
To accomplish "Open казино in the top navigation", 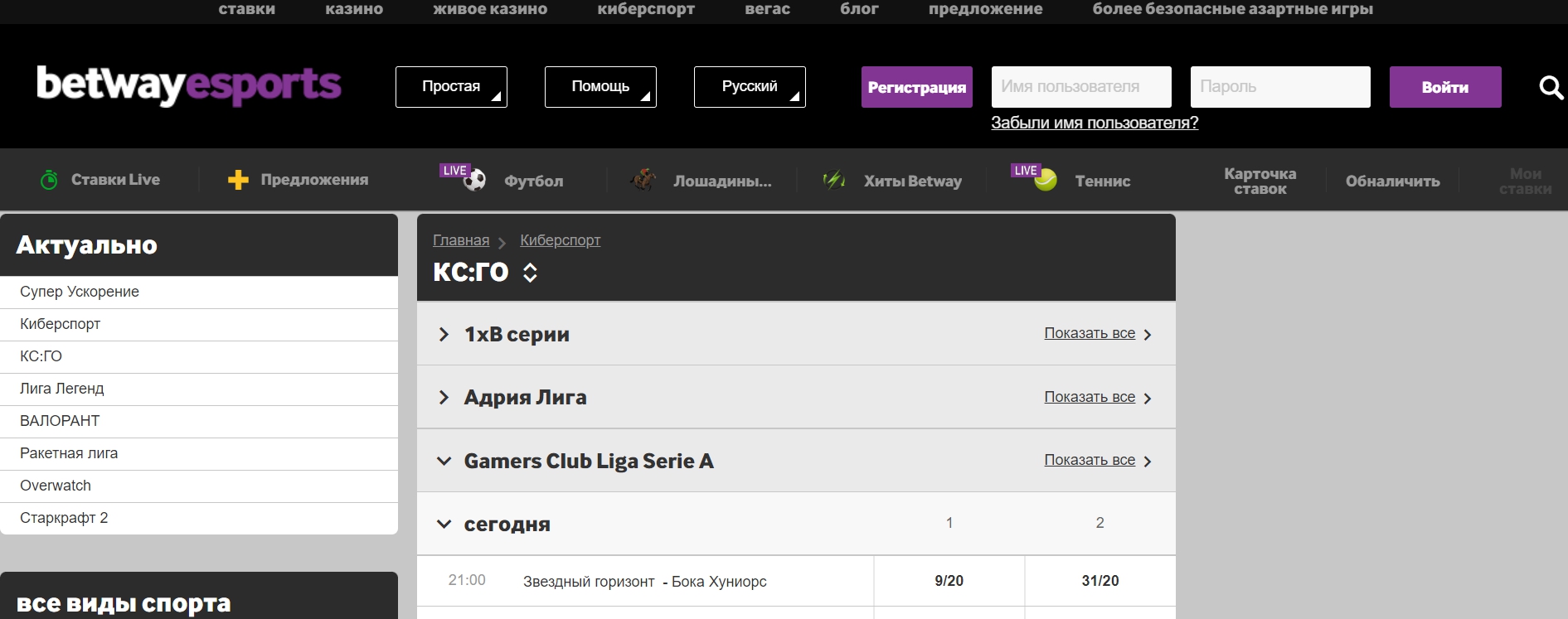I will (x=355, y=10).
